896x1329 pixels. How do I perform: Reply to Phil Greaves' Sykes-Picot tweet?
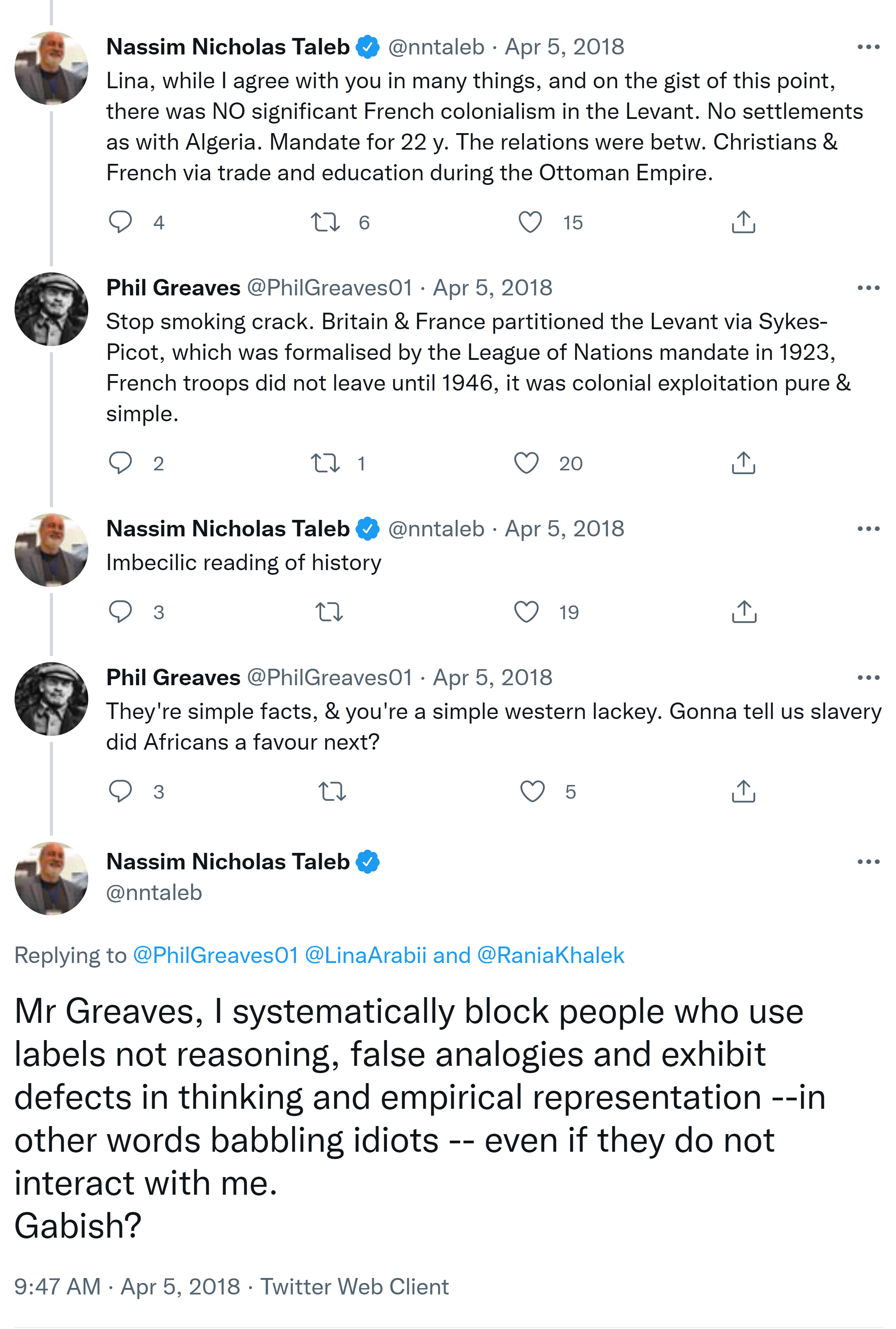pos(120,463)
